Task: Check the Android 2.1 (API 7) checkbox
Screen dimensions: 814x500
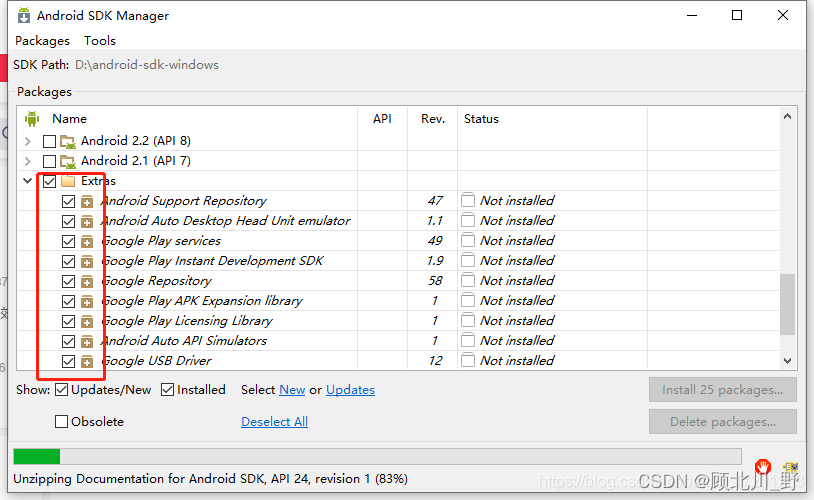Action: [x=49, y=161]
